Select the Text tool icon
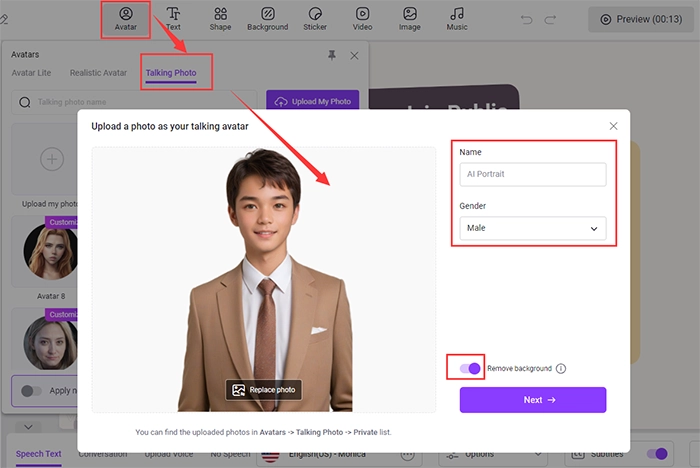 pos(173,18)
